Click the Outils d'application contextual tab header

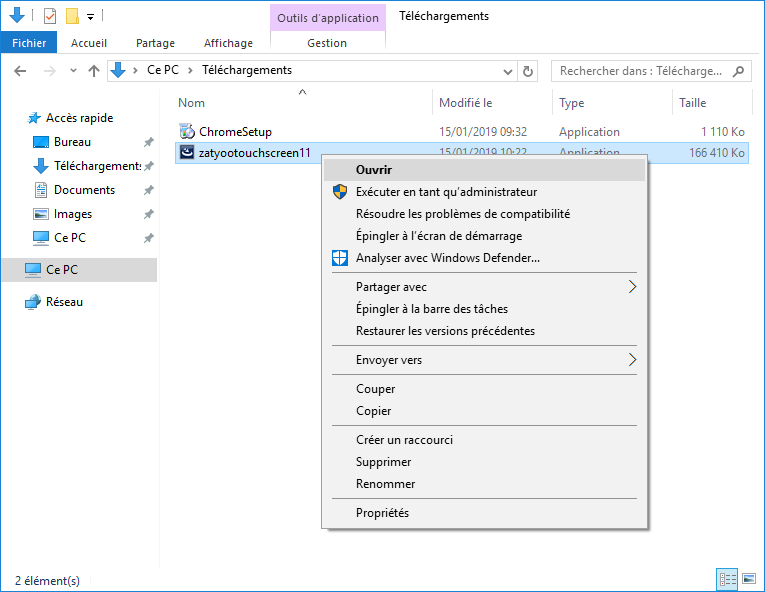pos(328,18)
